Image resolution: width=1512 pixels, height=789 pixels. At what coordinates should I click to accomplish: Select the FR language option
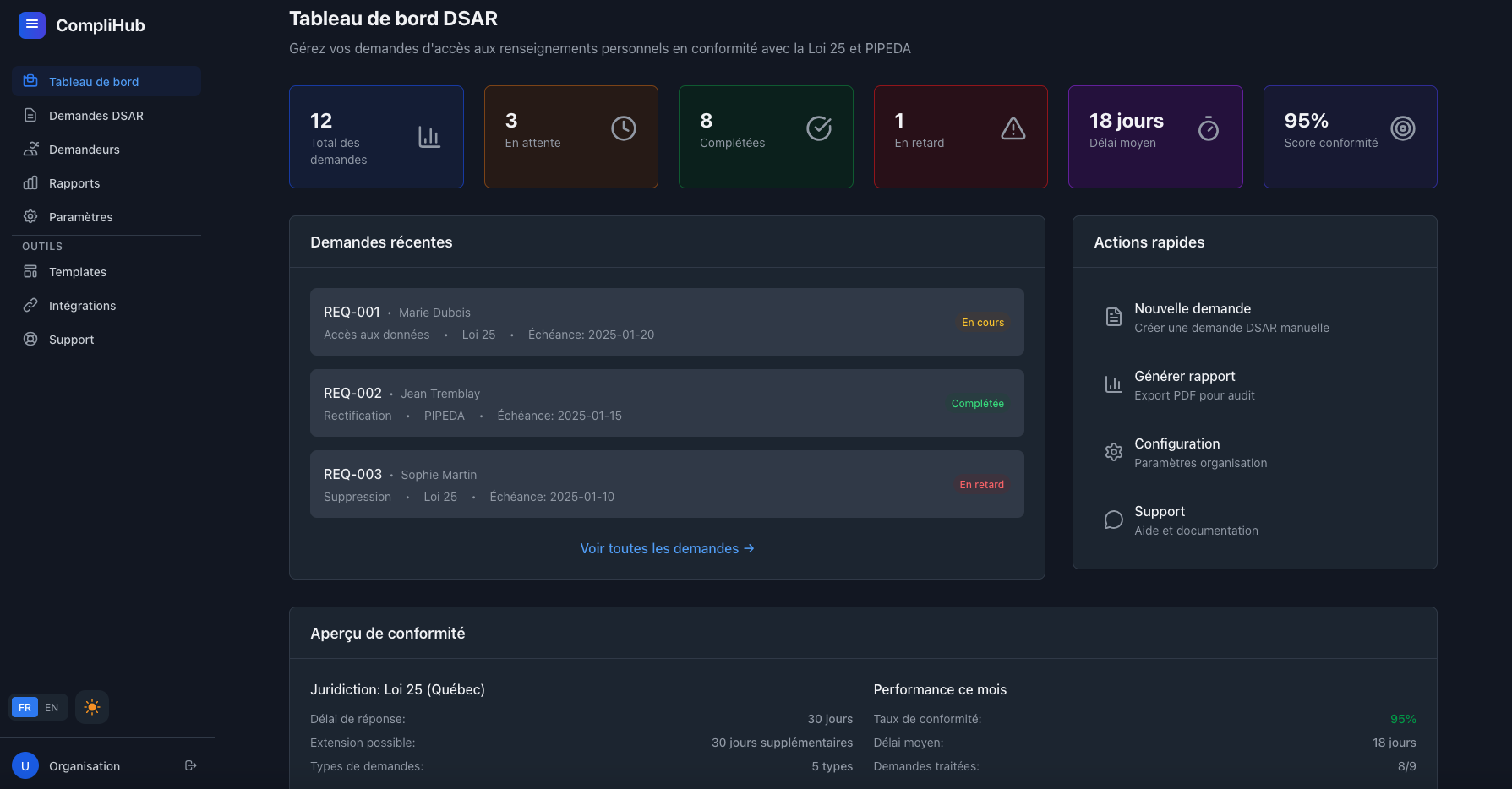pyautogui.click(x=24, y=707)
